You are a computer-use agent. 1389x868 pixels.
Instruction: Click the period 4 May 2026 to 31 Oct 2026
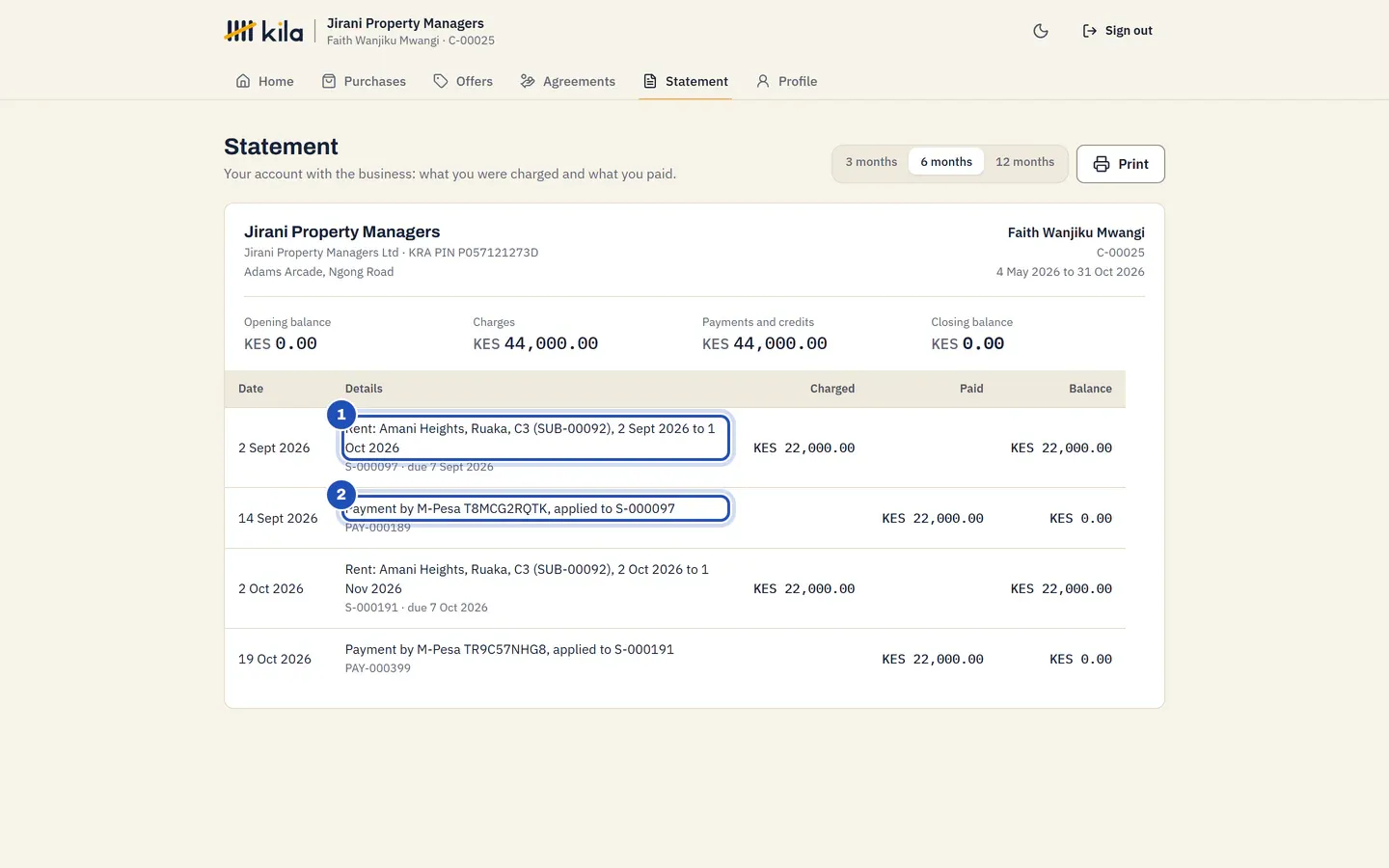click(1070, 272)
